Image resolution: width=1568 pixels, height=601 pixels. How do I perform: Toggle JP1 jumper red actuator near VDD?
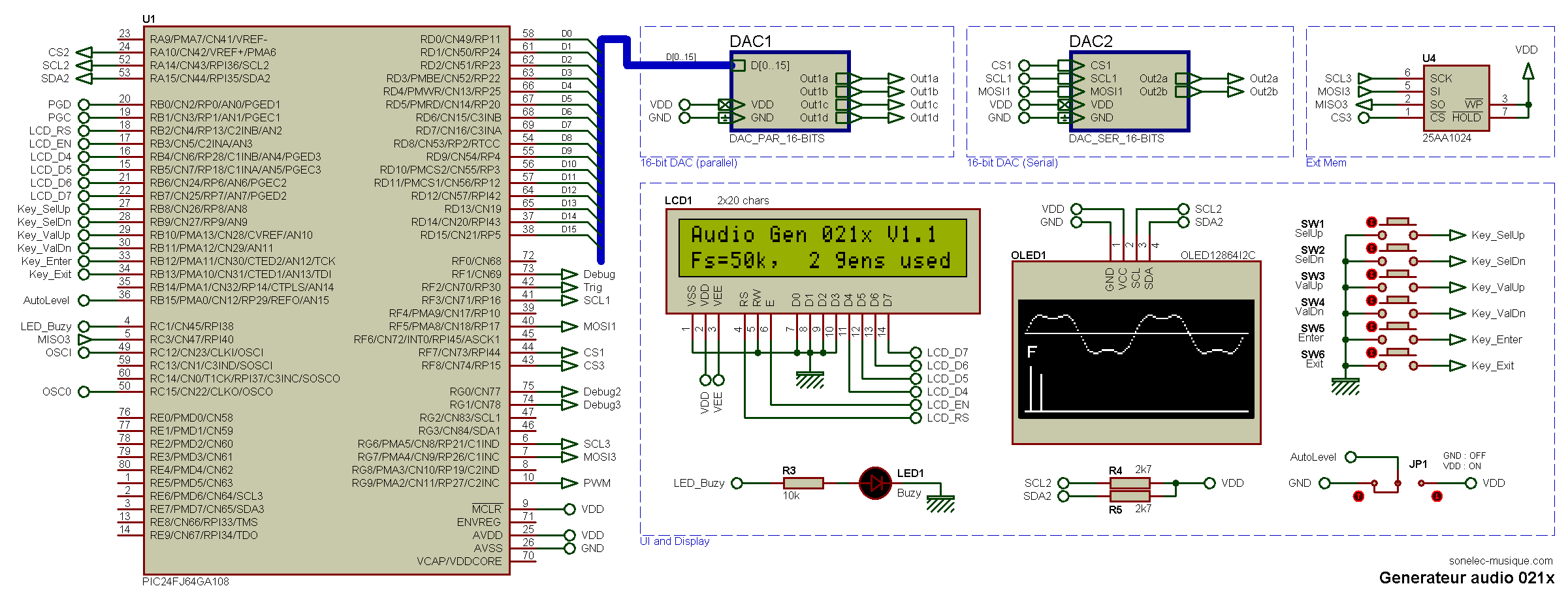(1437, 497)
